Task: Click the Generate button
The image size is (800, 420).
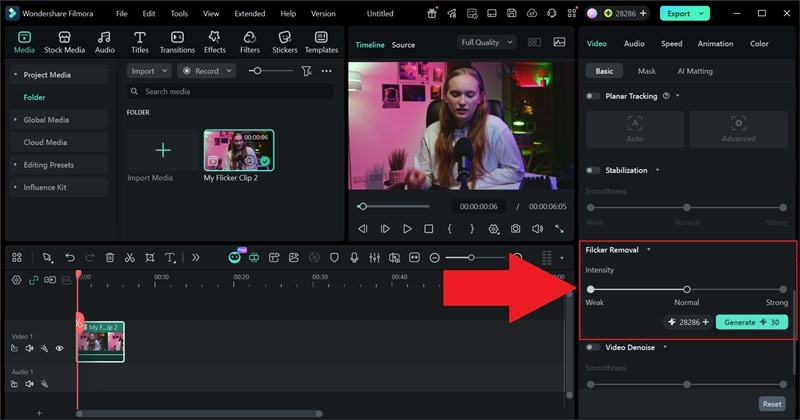Action: [751, 322]
